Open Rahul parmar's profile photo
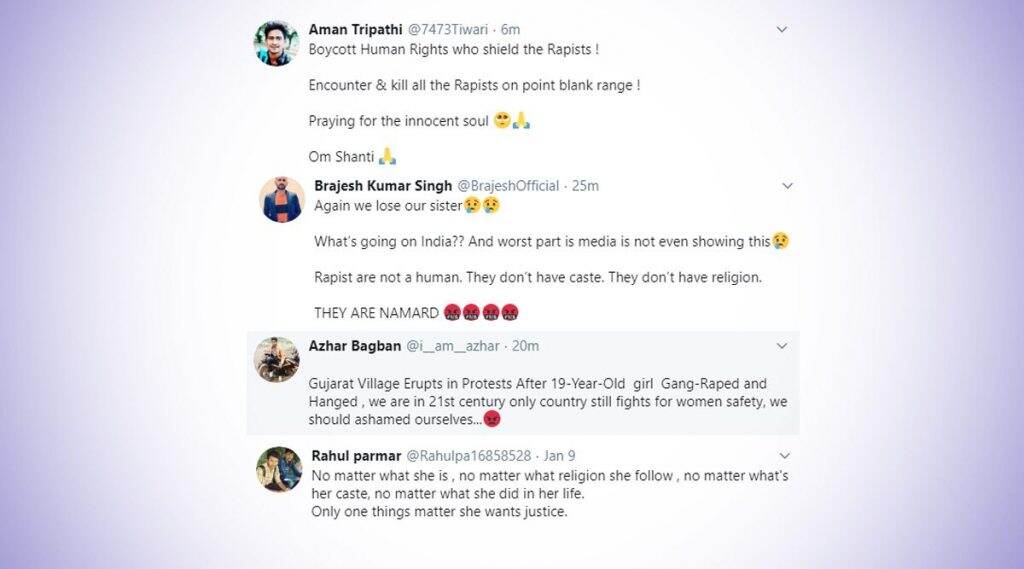 279,470
